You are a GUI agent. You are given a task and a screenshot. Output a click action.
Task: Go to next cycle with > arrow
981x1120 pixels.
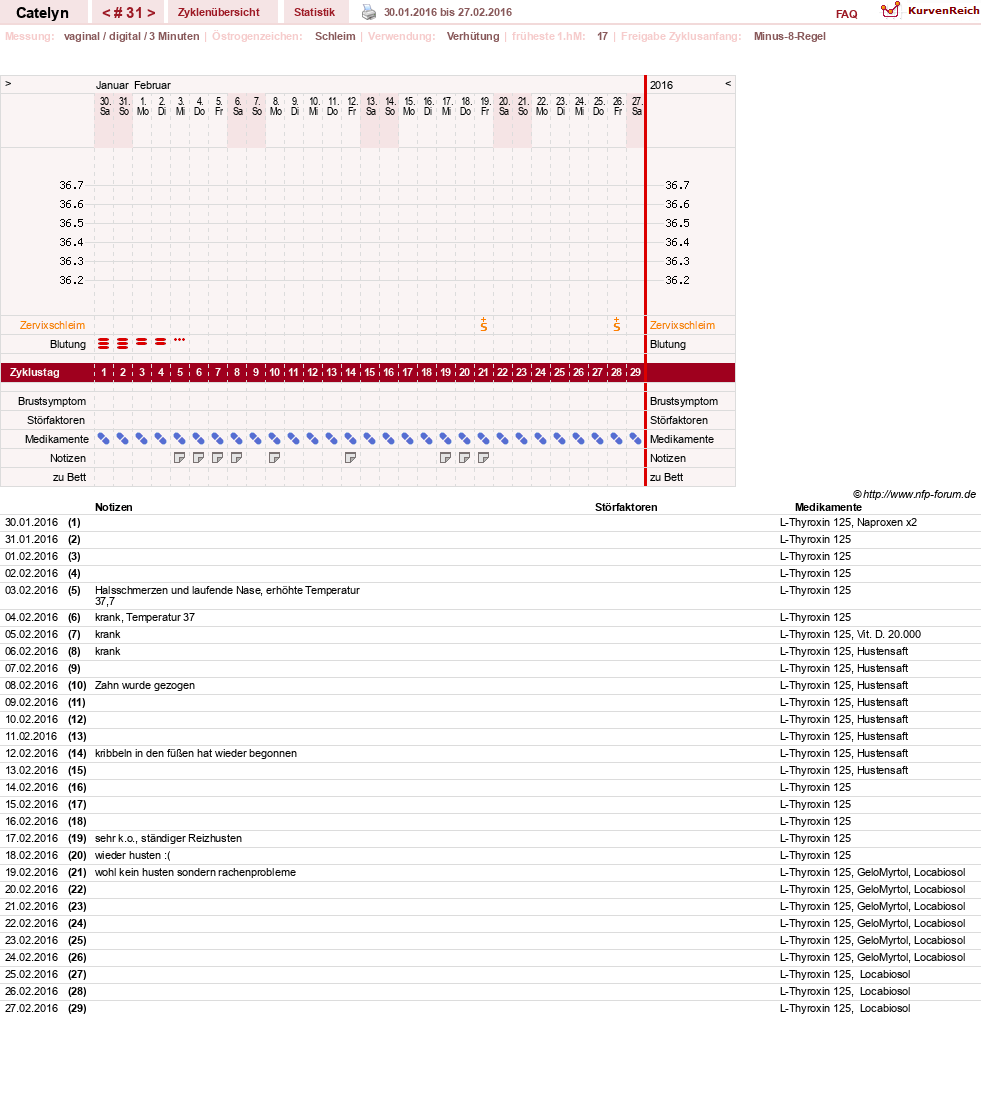point(151,13)
